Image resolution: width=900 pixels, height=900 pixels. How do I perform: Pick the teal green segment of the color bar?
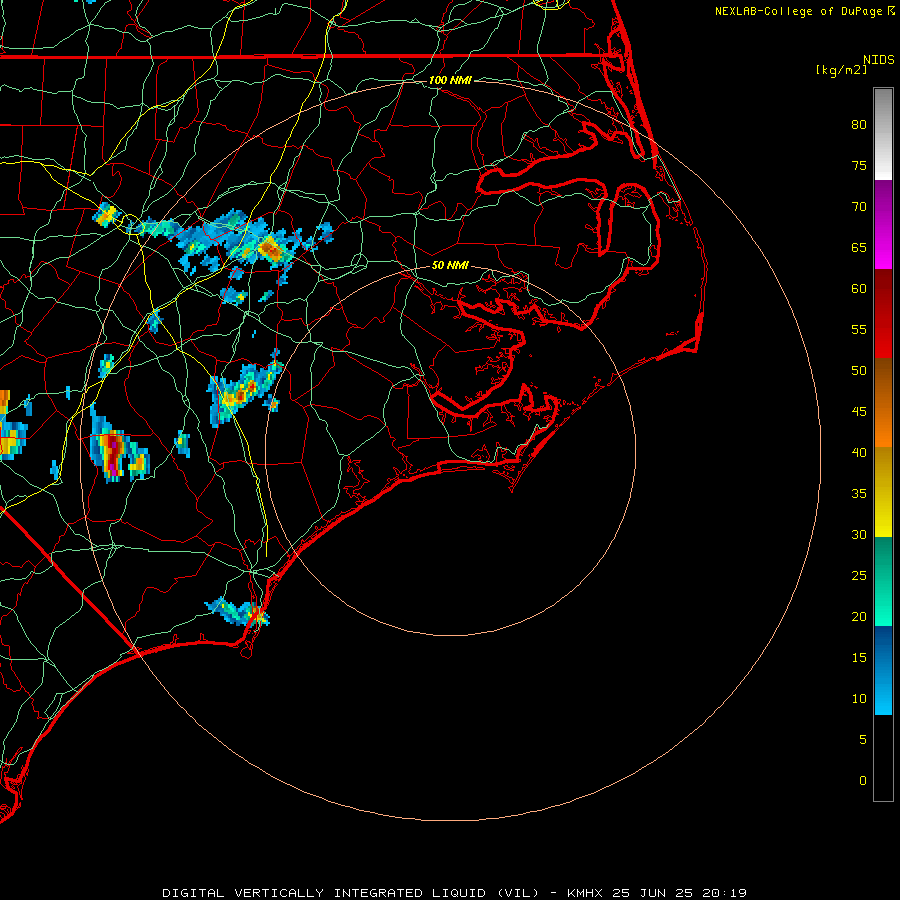click(x=883, y=581)
